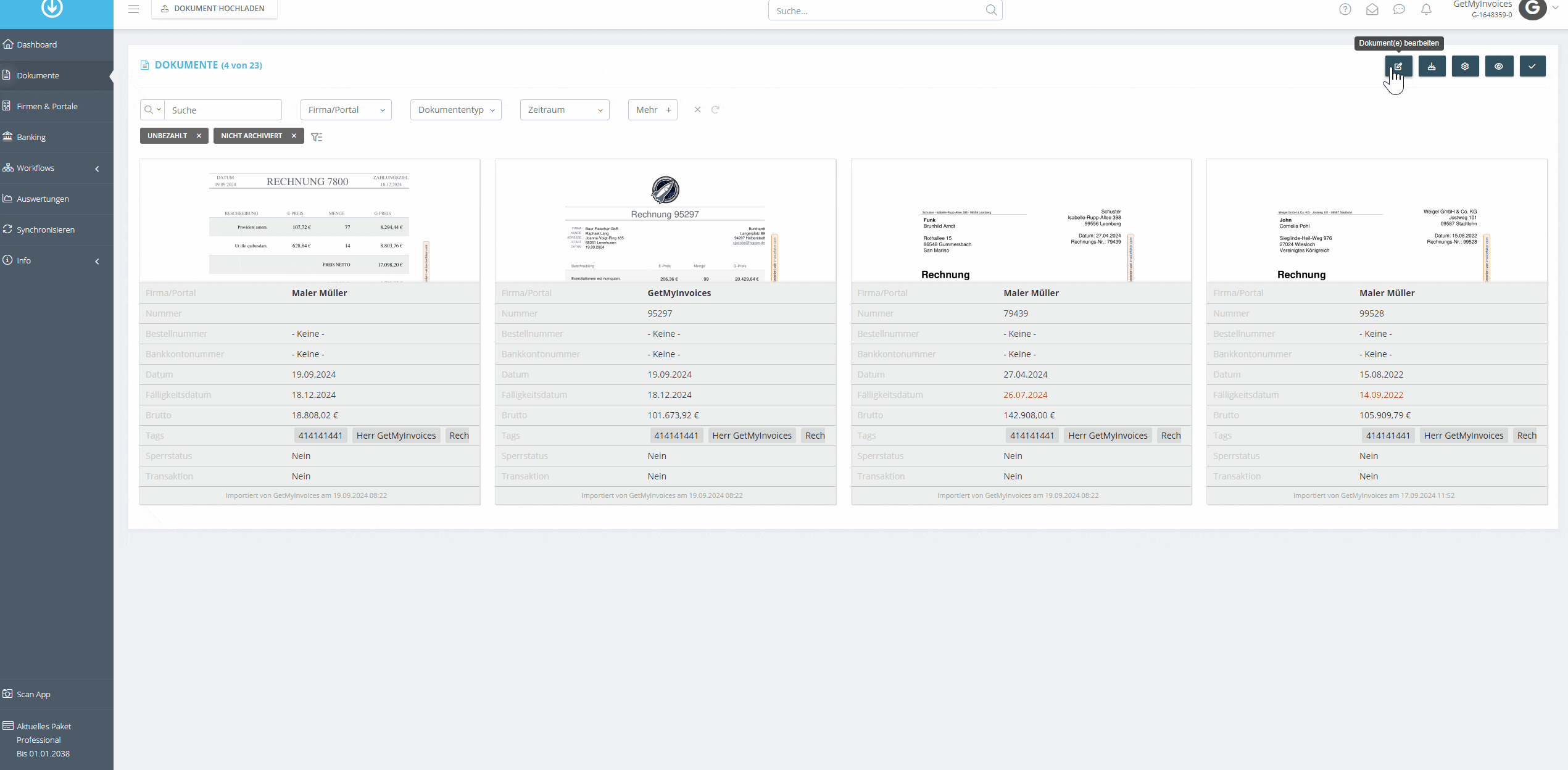Refresh the document list icon
1568x770 pixels.
(x=715, y=110)
